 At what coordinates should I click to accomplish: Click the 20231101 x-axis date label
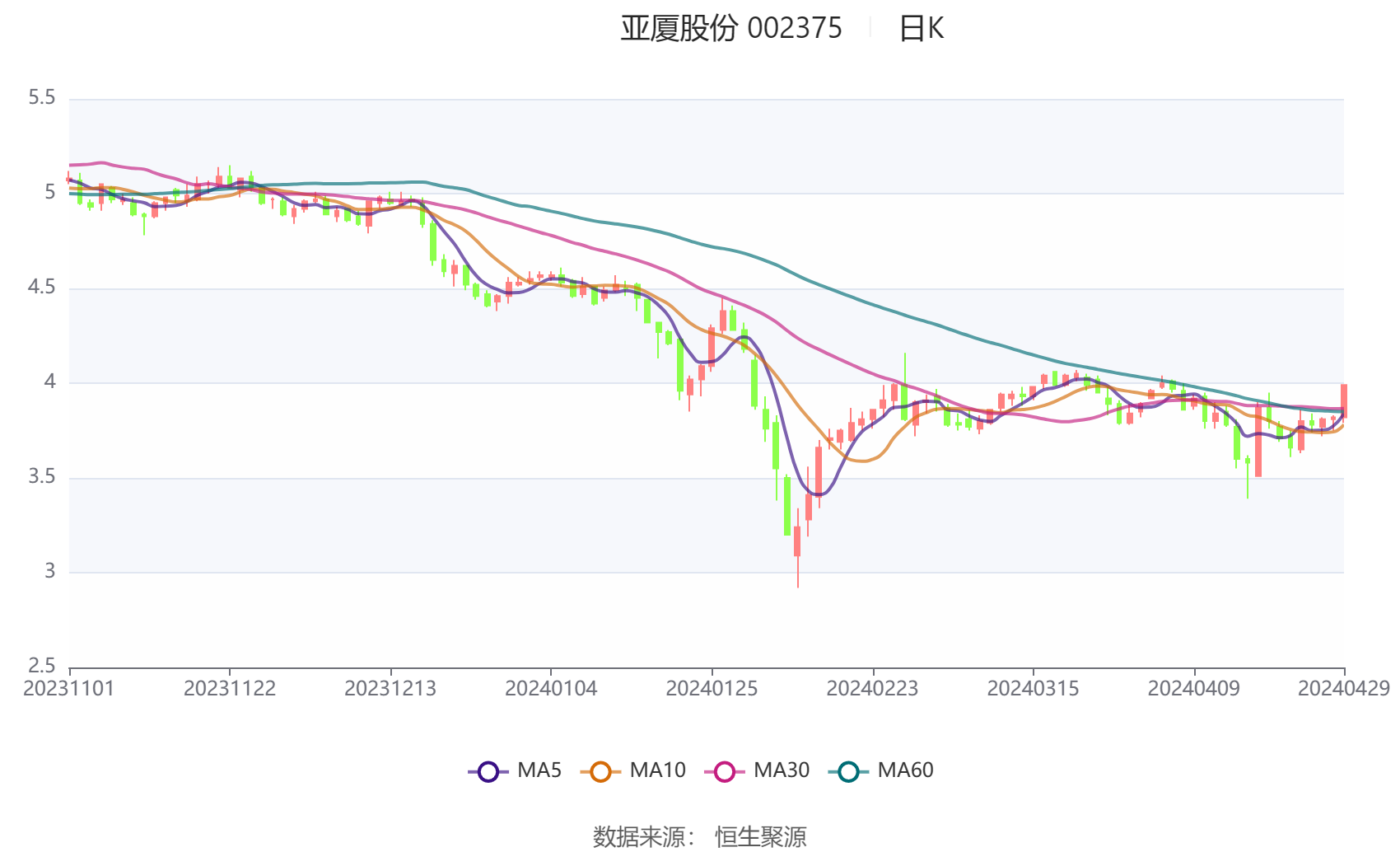coord(69,689)
